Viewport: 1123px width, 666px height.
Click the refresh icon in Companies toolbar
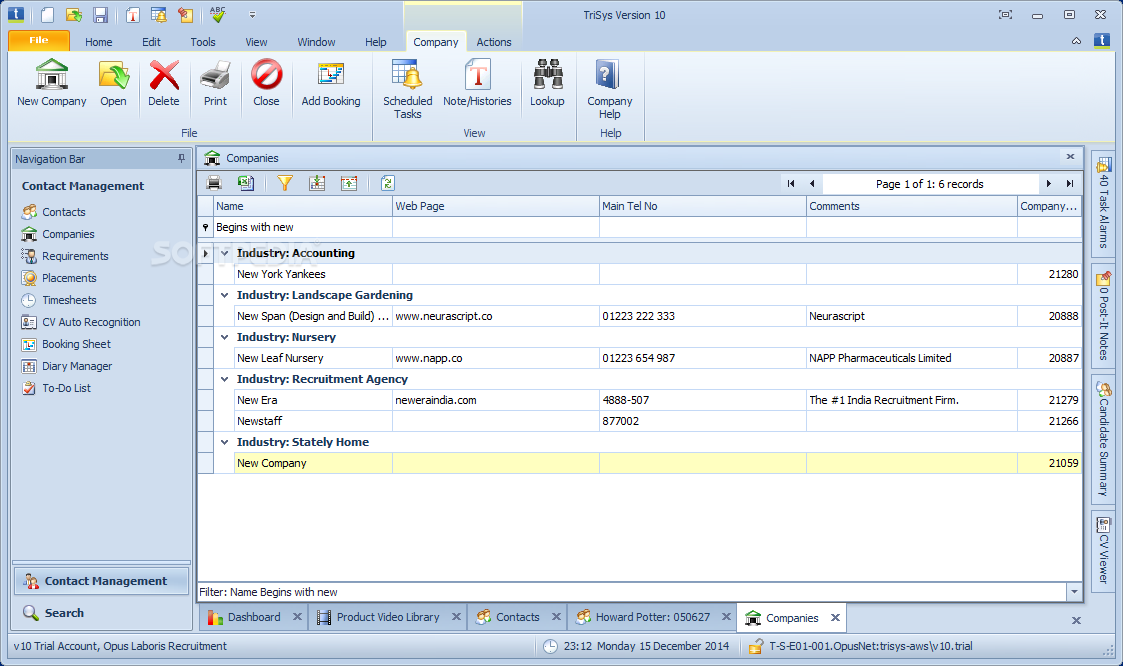coord(388,183)
